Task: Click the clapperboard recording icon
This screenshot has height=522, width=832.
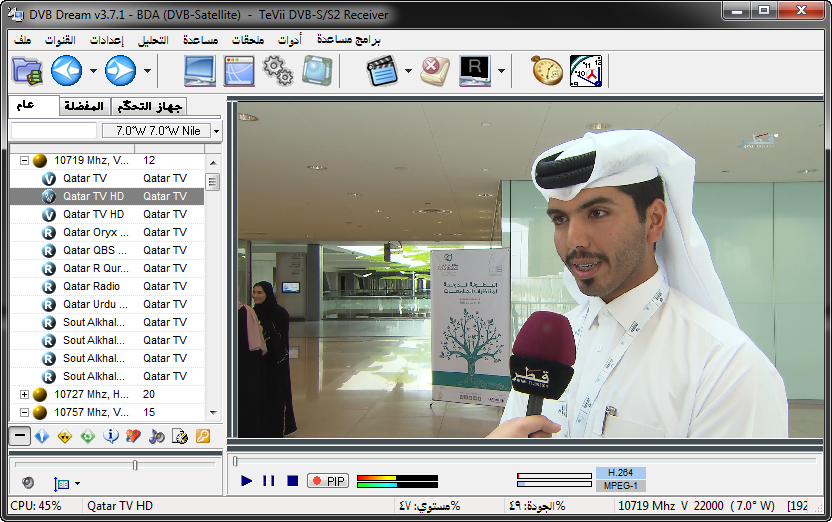Action: [x=382, y=71]
